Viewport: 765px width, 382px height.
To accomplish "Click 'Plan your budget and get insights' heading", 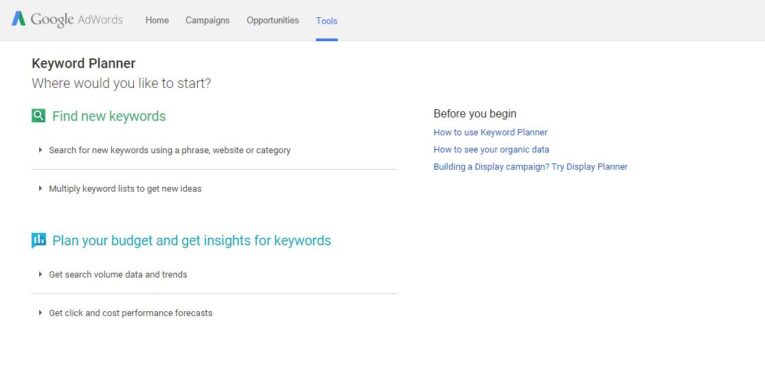I will point(191,241).
